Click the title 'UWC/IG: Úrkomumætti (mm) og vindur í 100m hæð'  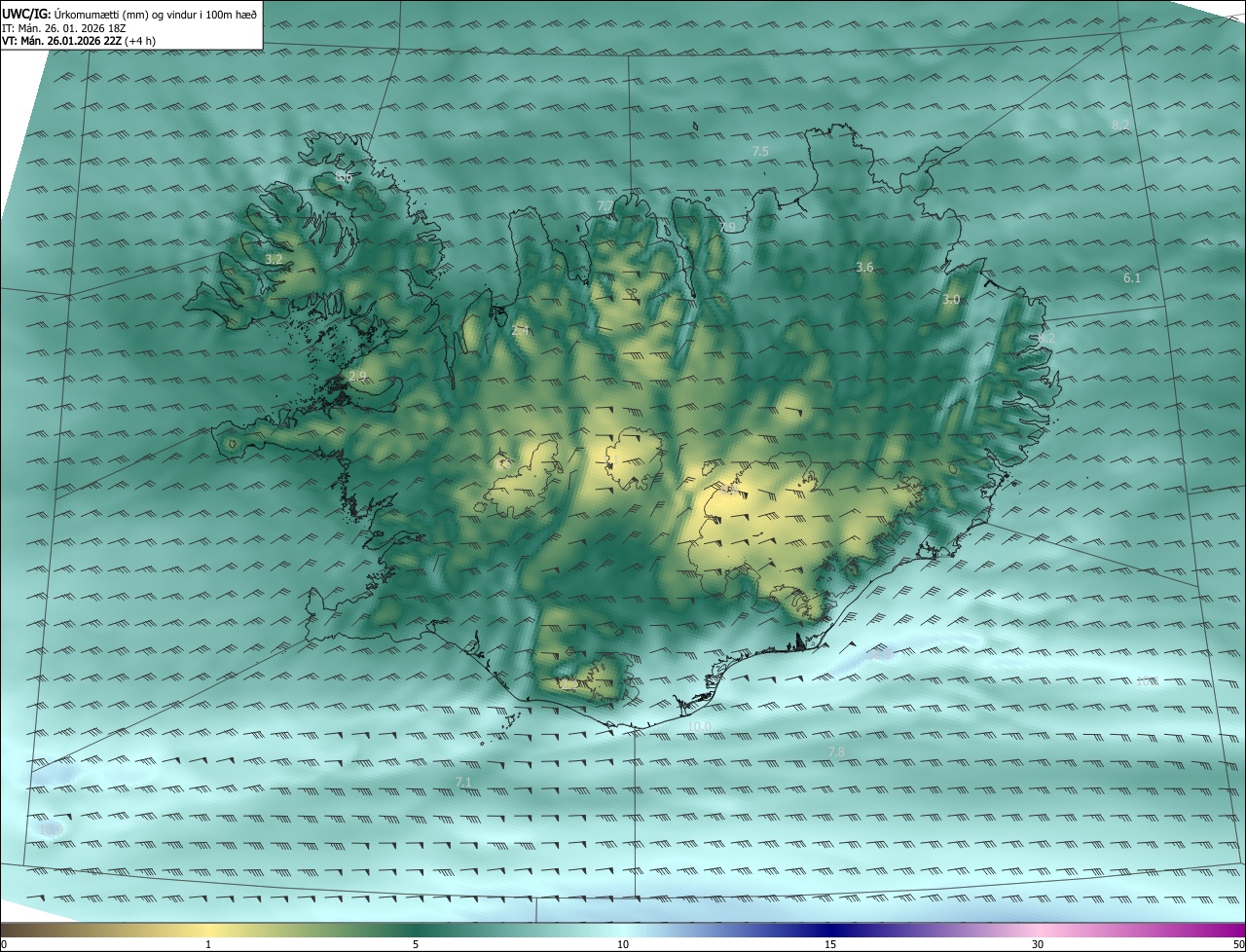pos(130,13)
